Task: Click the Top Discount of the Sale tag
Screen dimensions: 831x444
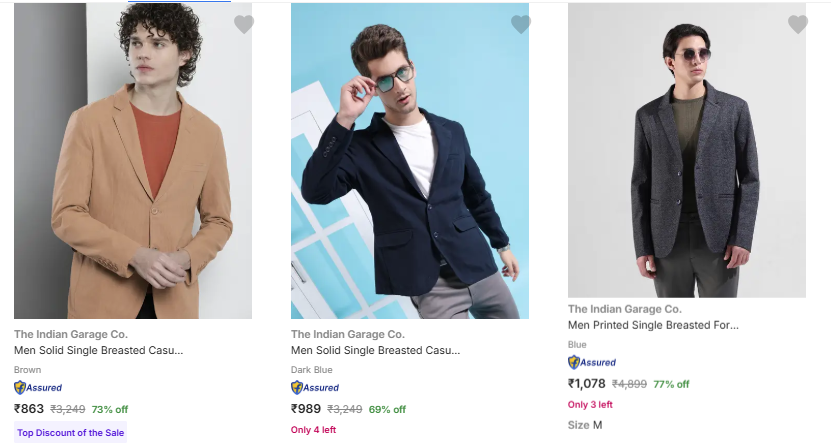Action: (x=70, y=433)
